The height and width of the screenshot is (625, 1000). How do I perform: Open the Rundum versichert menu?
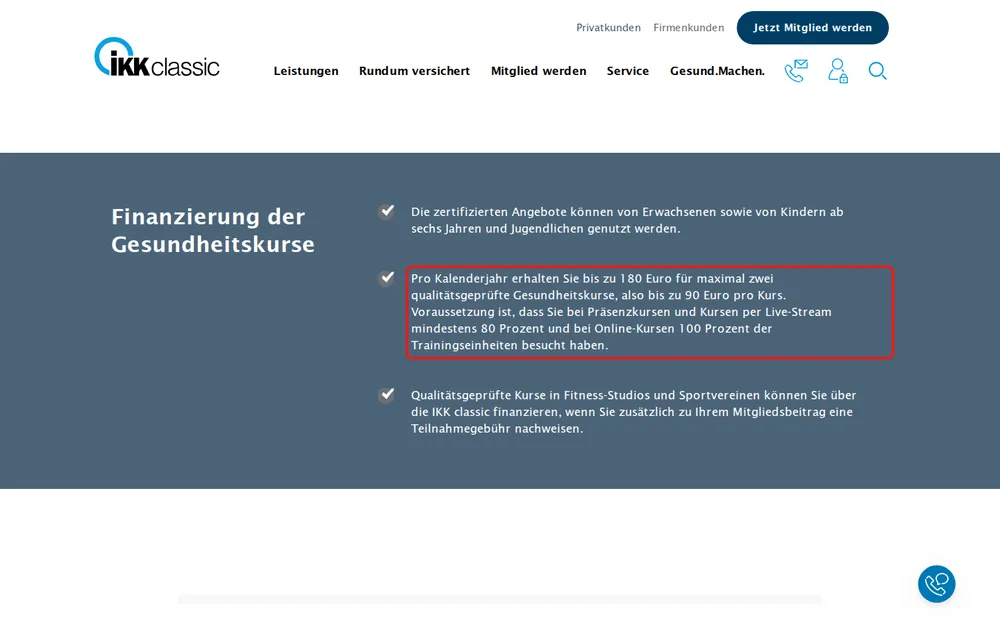tap(415, 71)
